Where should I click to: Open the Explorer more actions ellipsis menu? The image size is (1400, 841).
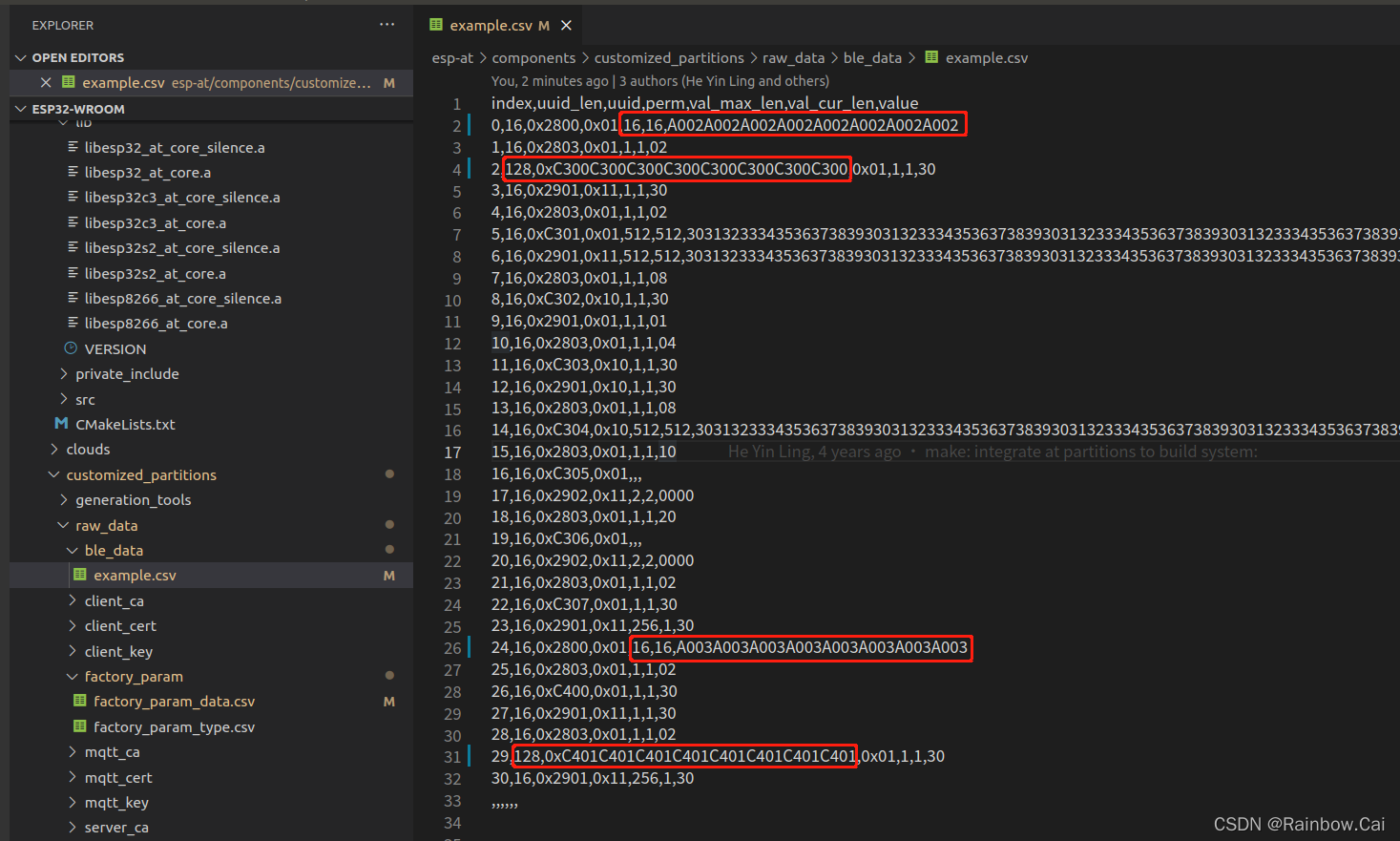coord(387,25)
